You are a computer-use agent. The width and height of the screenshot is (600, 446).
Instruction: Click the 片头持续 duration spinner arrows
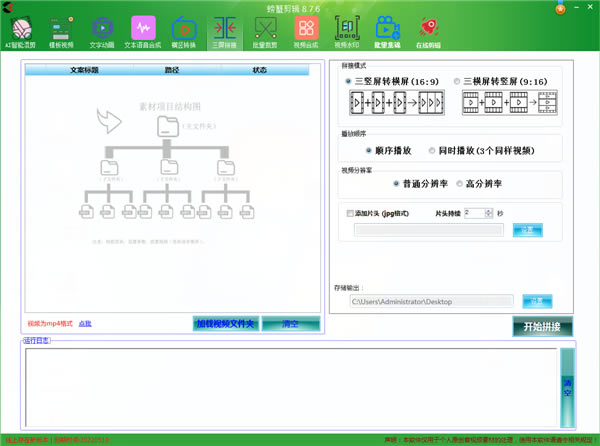pos(489,213)
